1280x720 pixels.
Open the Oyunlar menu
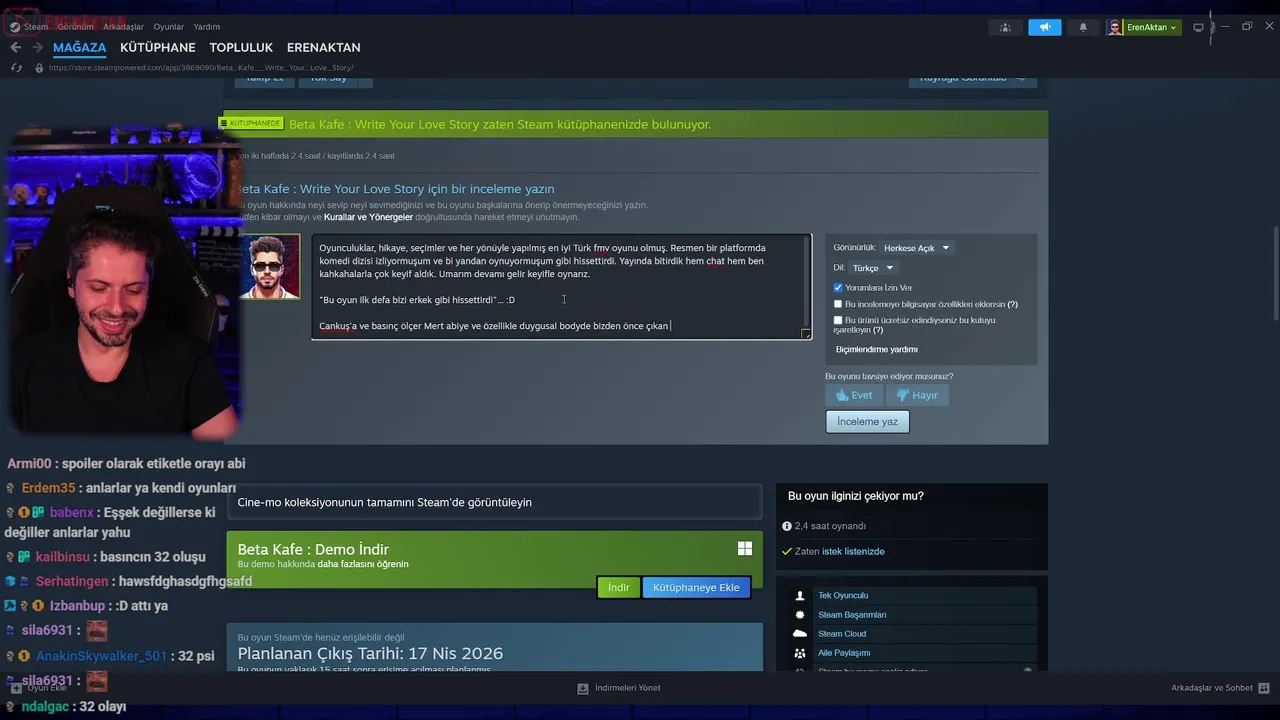[x=169, y=27]
